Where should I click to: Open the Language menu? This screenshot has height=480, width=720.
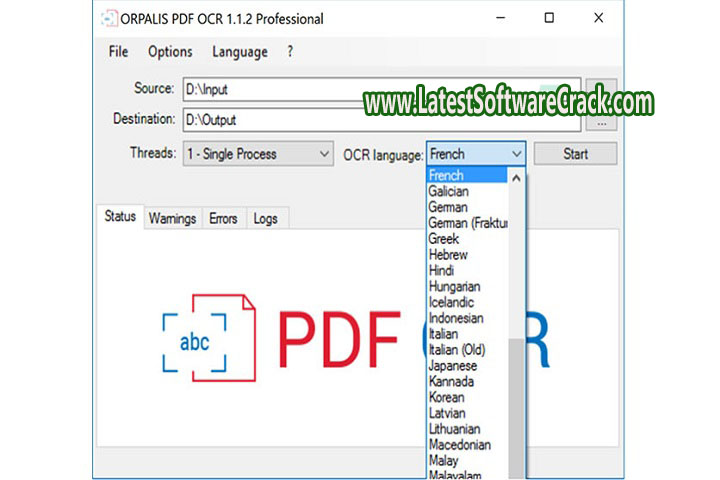[x=239, y=52]
